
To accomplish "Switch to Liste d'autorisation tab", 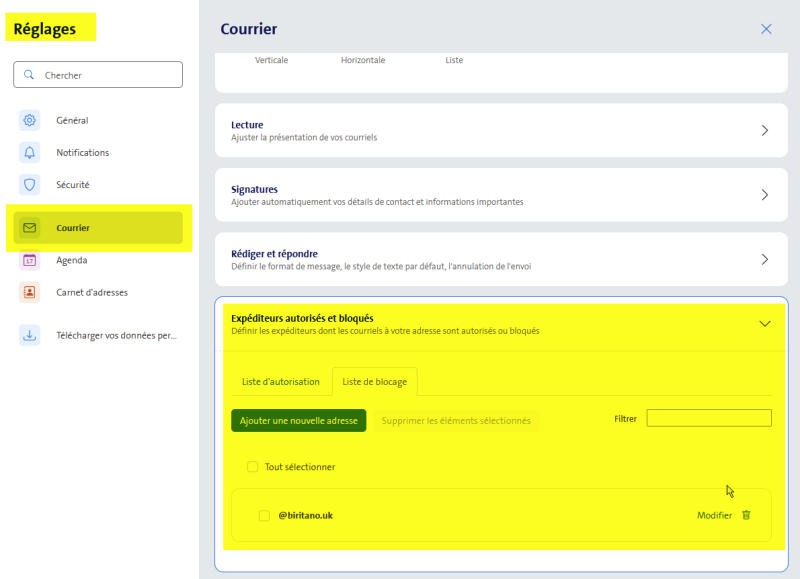I will click(281, 382).
